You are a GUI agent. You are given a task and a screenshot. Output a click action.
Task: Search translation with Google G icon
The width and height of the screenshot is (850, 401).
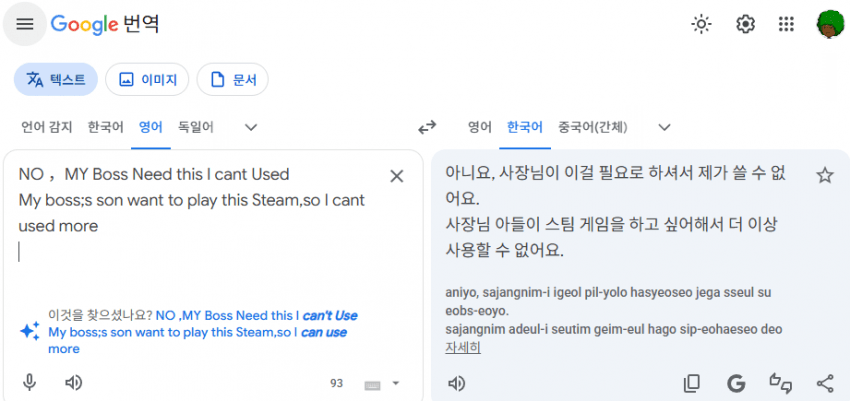pyautogui.click(x=736, y=384)
